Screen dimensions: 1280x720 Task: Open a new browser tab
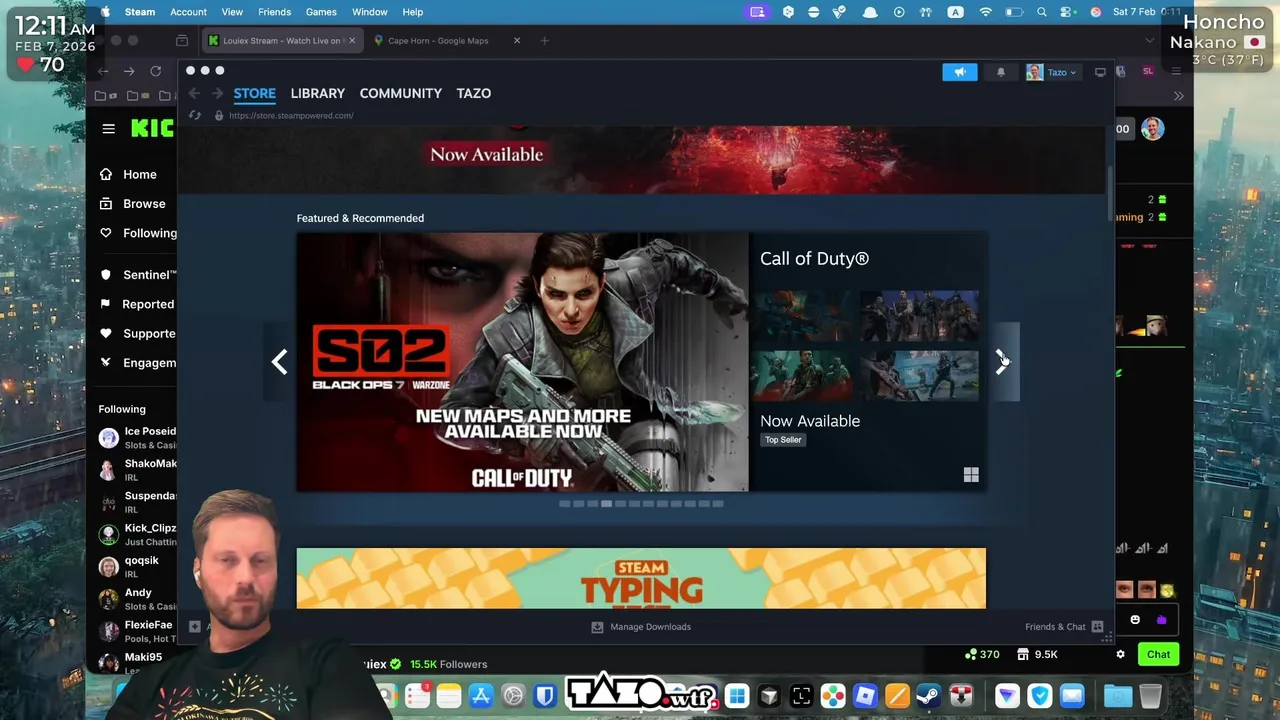pos(544,41)
